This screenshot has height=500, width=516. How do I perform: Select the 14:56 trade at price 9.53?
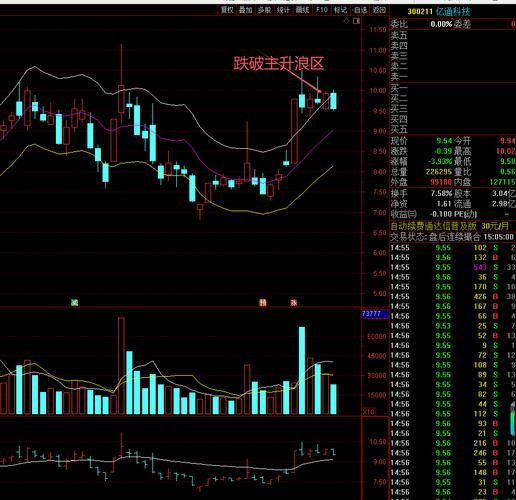point(453,326)
